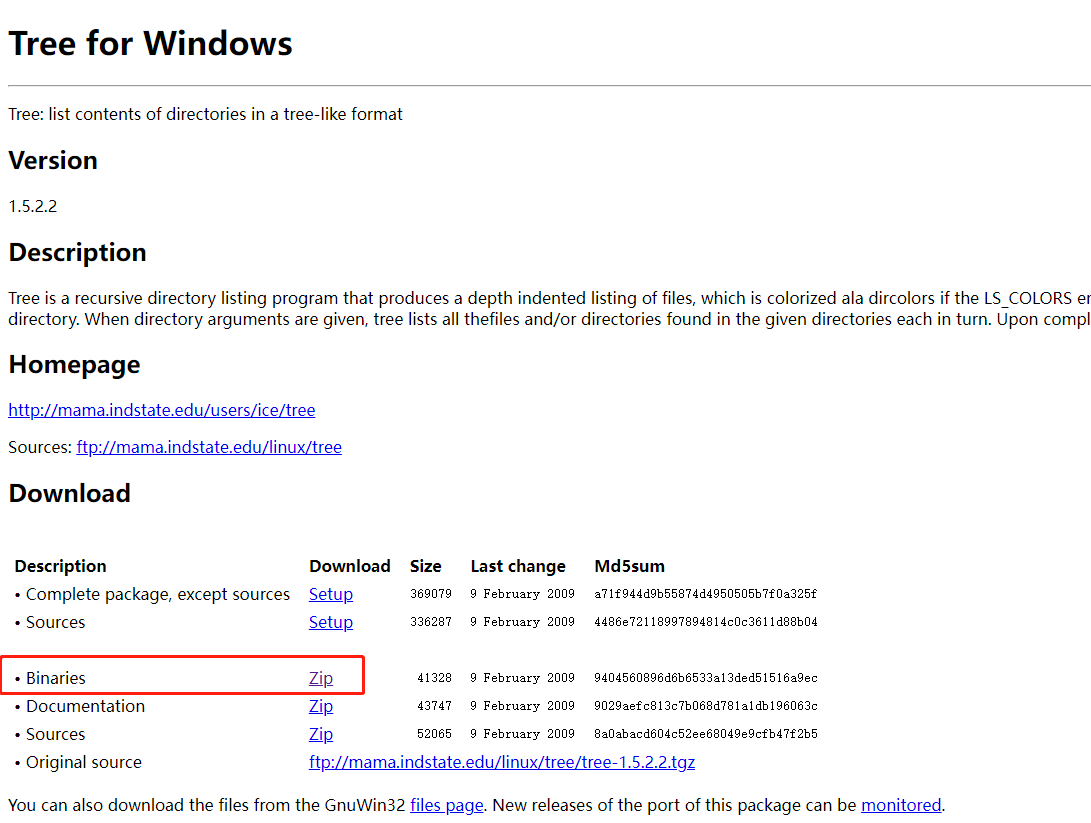Click the Download section heading

pyautogui.click(x=70, y=493)
